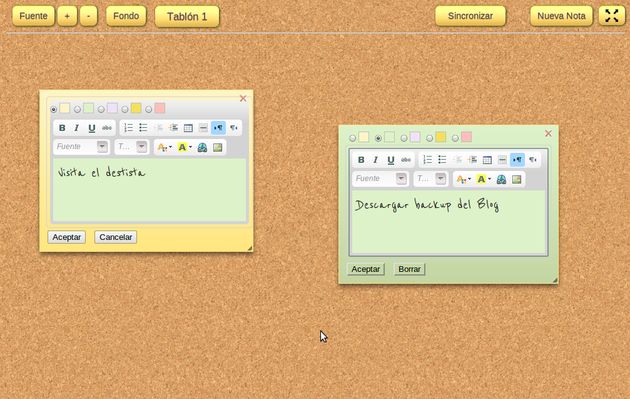
Task: Toggle italic in the dentista note
Action: click(76, 128)
